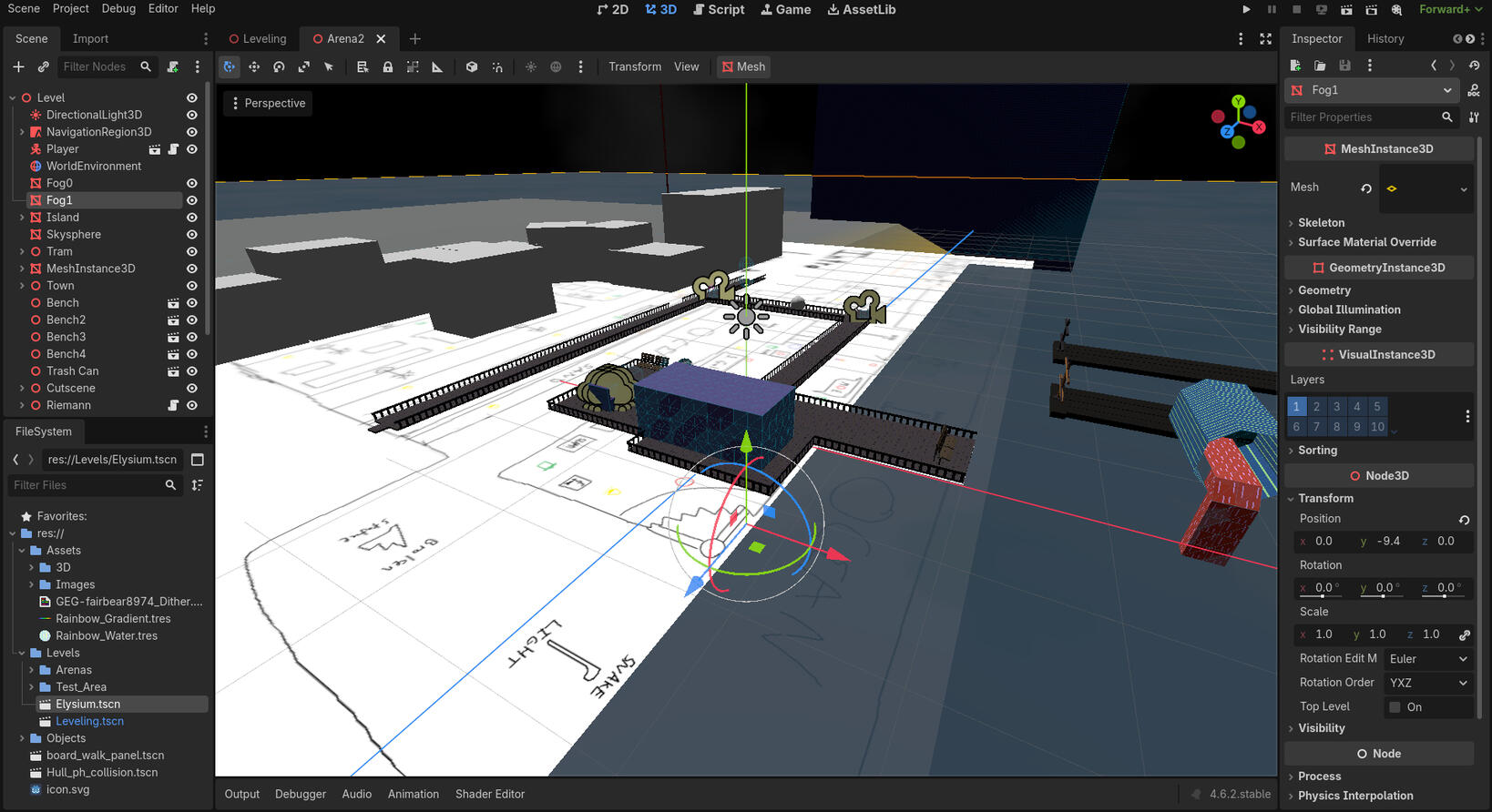Viewport: 1492px width, 812px height.
Task: Toggle visibility of the Fog1 node
Action: click(192, 200)
